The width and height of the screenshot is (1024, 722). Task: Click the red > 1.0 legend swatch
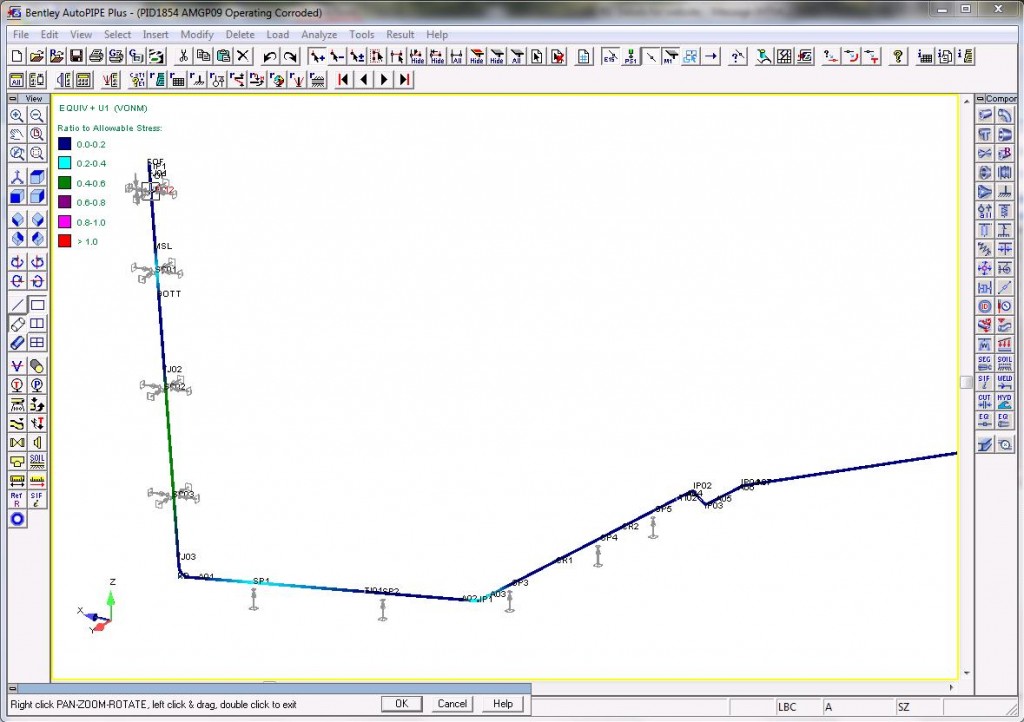click(x=64, y=241)
